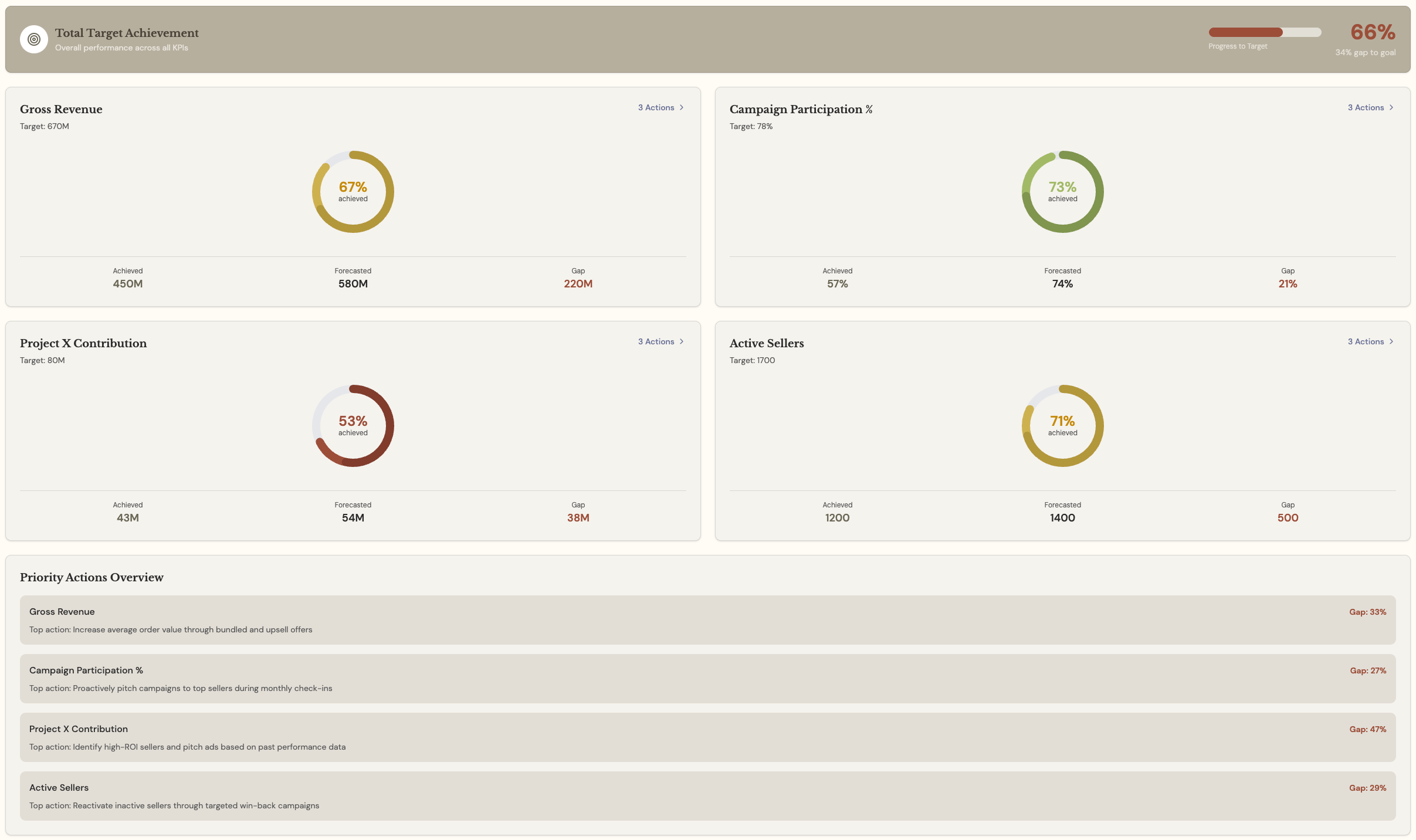
Task: Select the Campaign Participation 73% donut chart
Action: [1062, 191]
